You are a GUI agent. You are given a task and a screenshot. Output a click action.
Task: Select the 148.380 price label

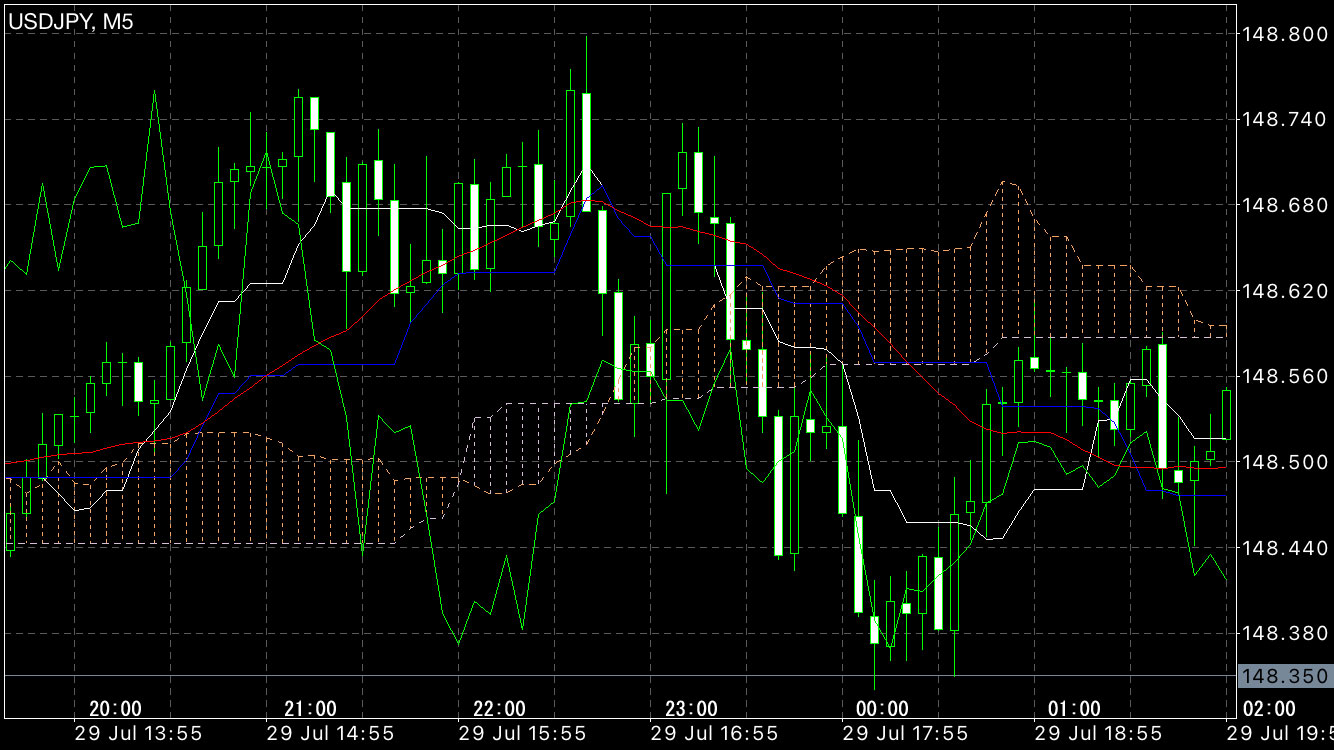1284,633
